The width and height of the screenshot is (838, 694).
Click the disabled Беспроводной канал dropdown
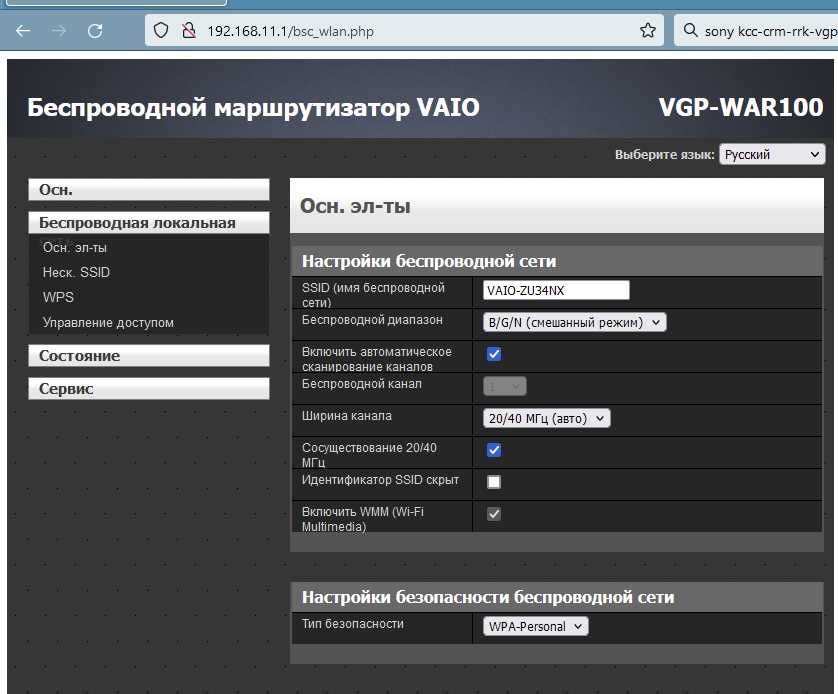[505, 386]
